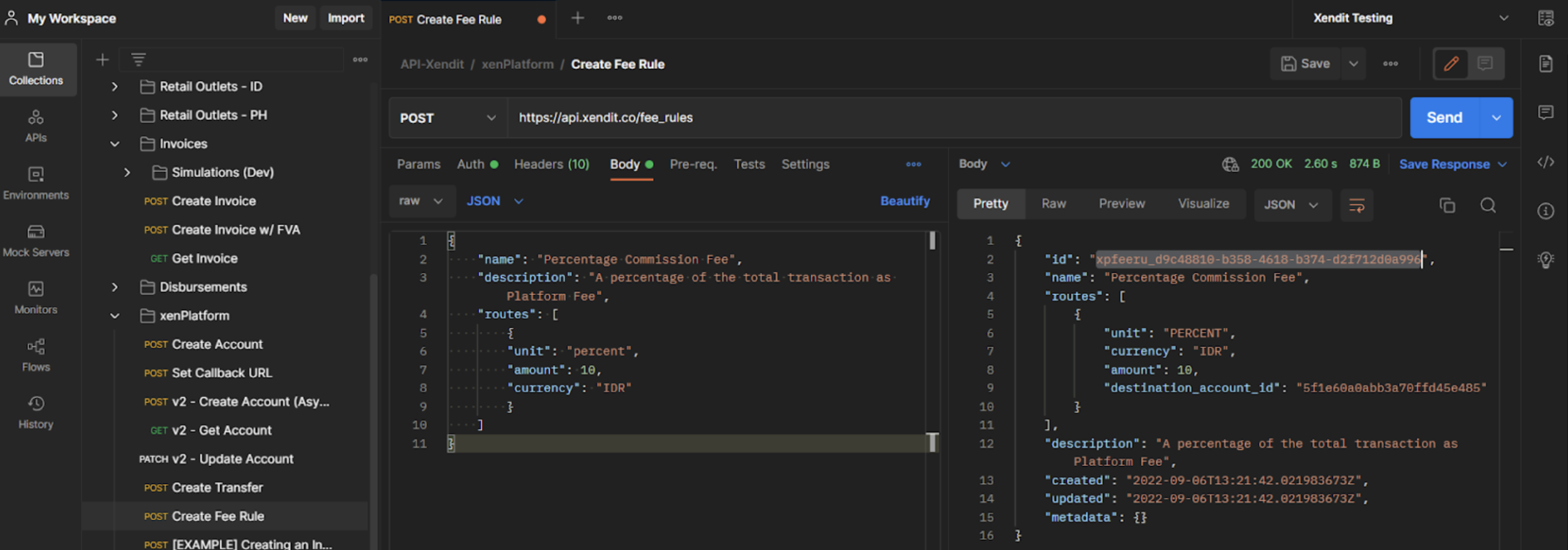This screenshot has height=550, width=1568.
Task: Expand Retail Outlets - ID folder
Action: click(115, 86)
